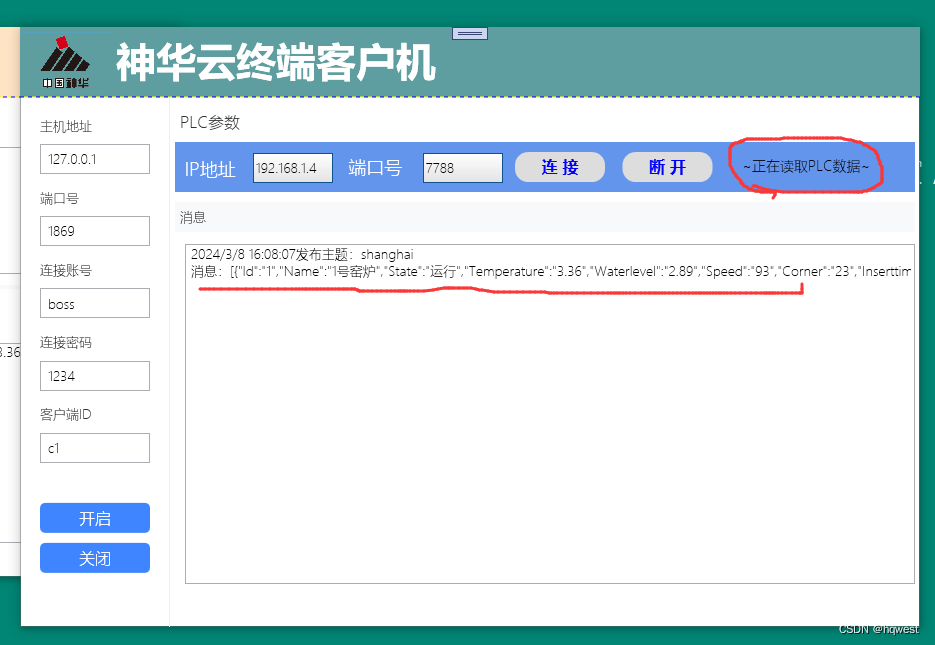Click the message line with 发布主题：shanghai
Screen dimensions: 935x645
tap(302, 255)
